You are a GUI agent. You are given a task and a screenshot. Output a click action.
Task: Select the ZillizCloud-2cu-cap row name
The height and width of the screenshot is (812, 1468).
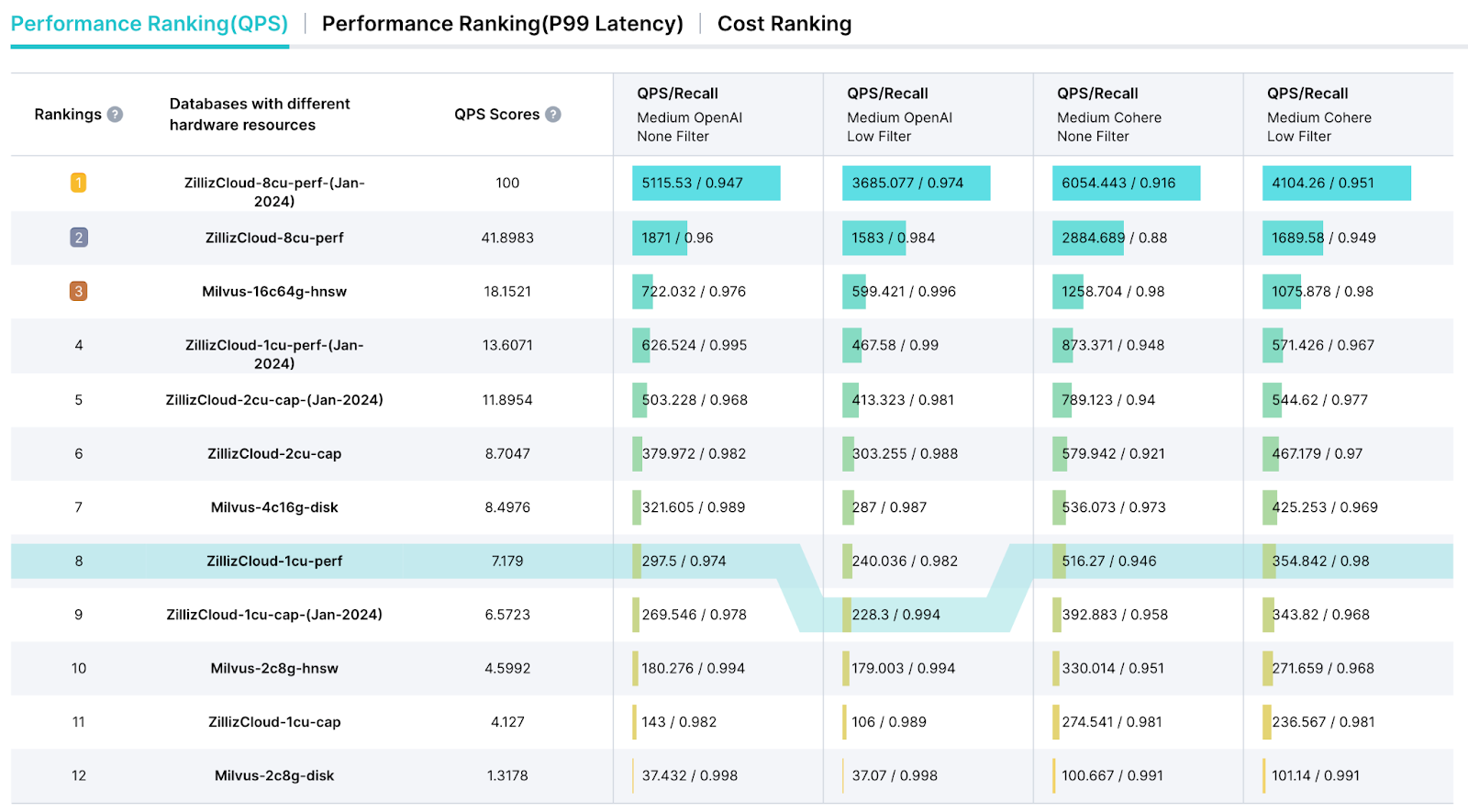tap(274, 453)
